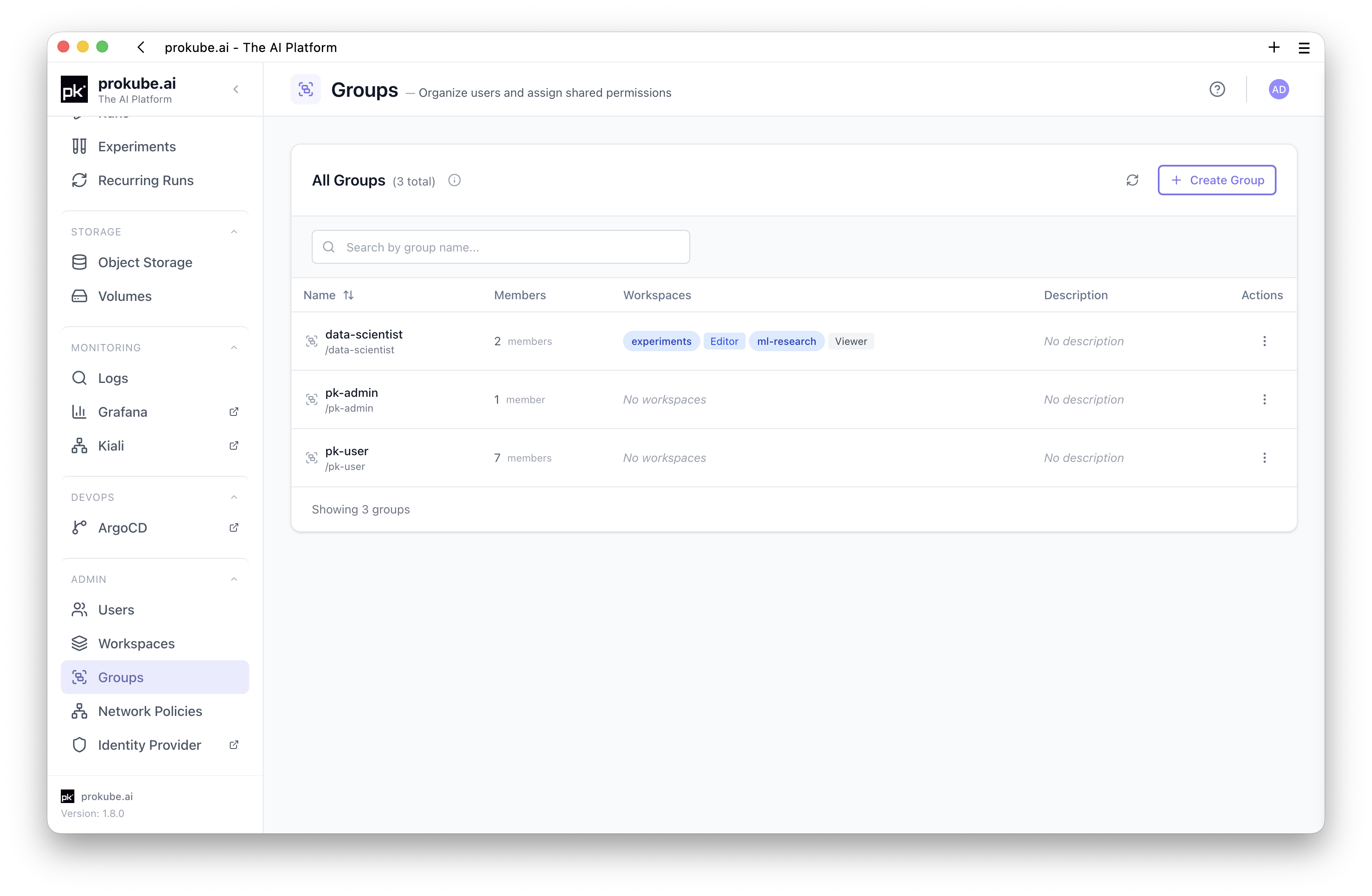Open Kiali's external link icon

[x=234, y=445]
